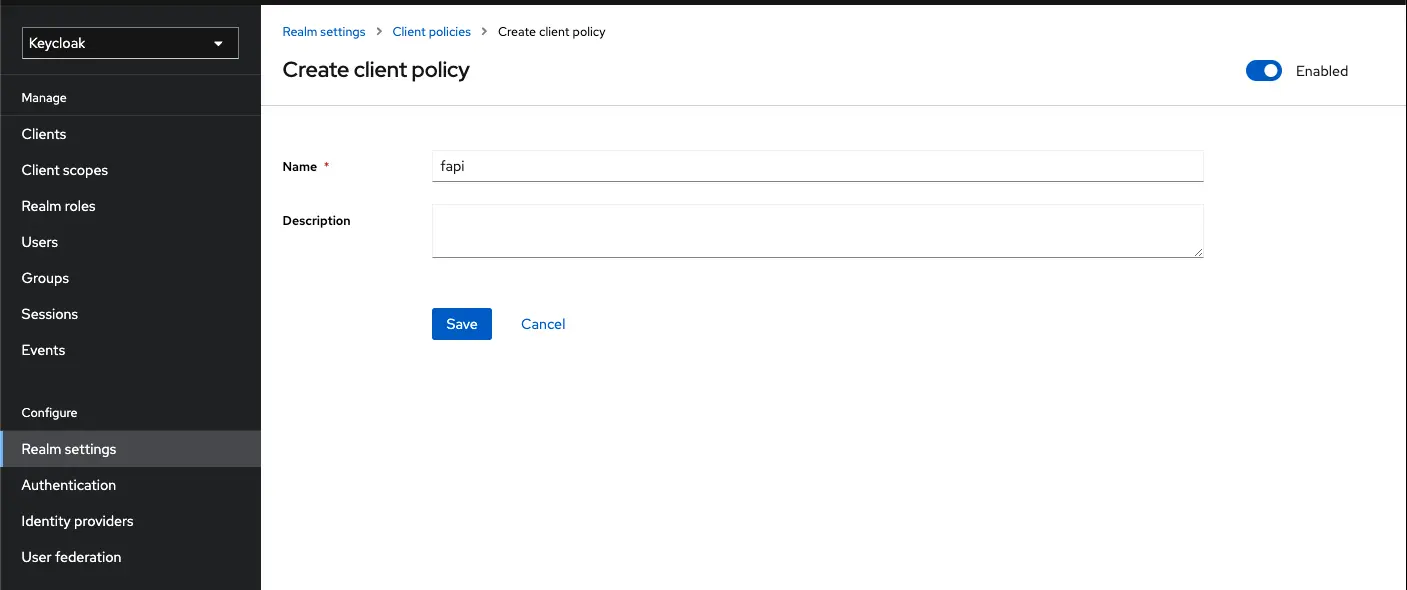The height and width of the screenshot is (590, 1407).
Task: Open Client scopes section
Action: 64,169
